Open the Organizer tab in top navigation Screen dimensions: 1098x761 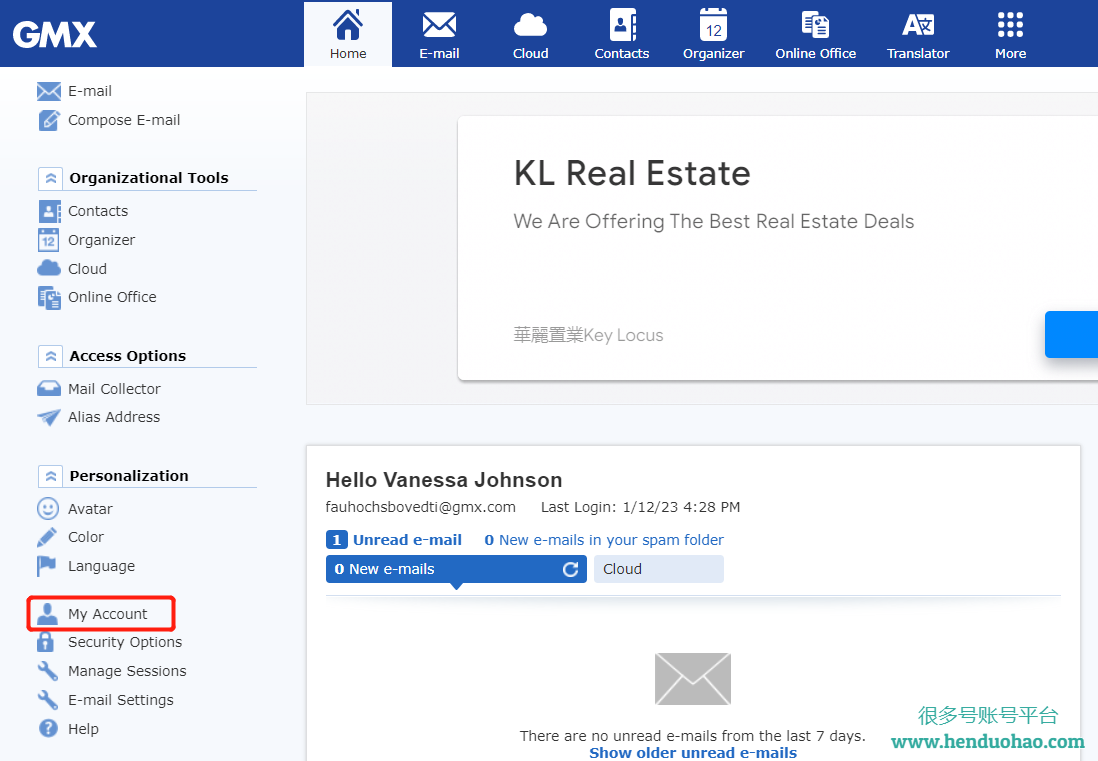714,34
